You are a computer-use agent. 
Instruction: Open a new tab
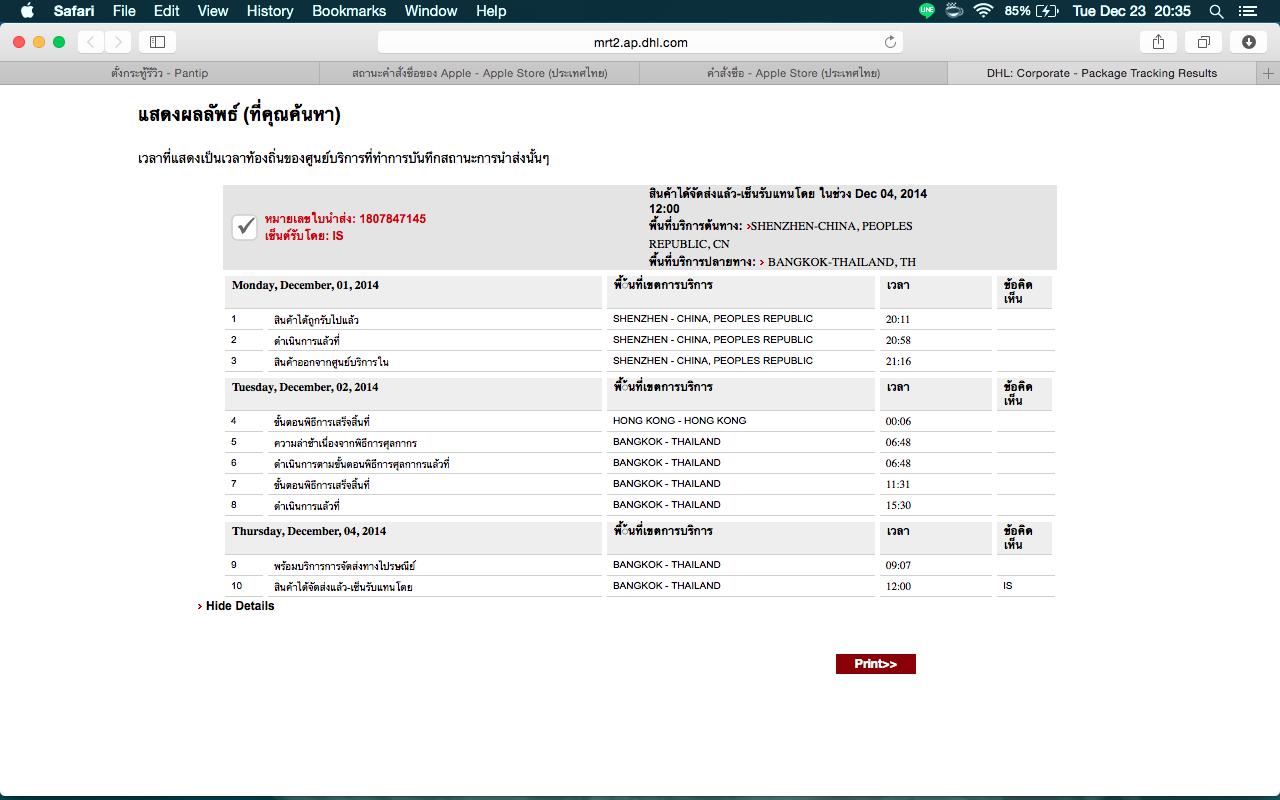1269,73
